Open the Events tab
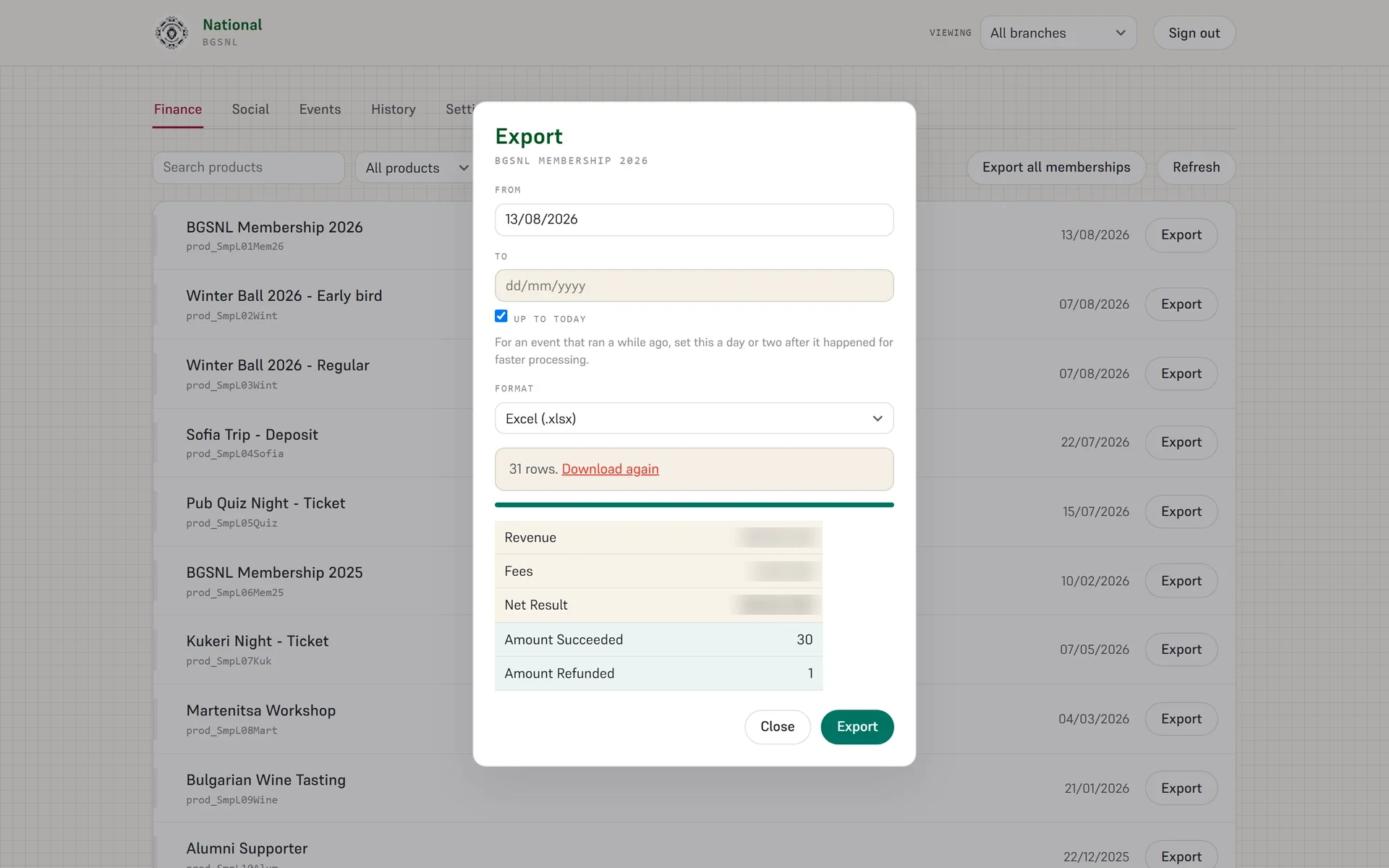Screen dimensions: 1389x868 (x=320, y=109)
